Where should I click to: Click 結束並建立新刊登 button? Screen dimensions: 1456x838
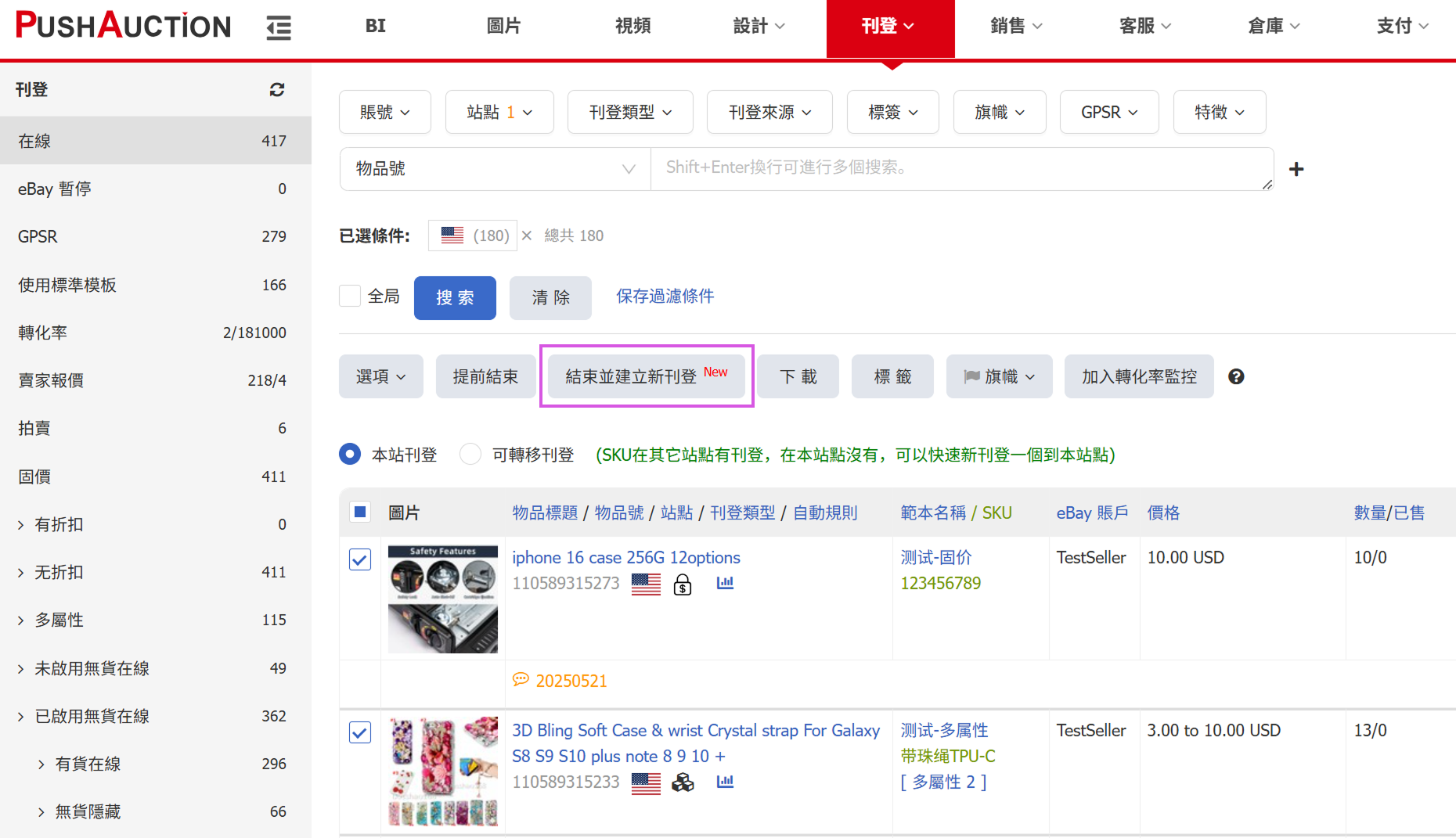pyautogui.click(x=646, y=376)
